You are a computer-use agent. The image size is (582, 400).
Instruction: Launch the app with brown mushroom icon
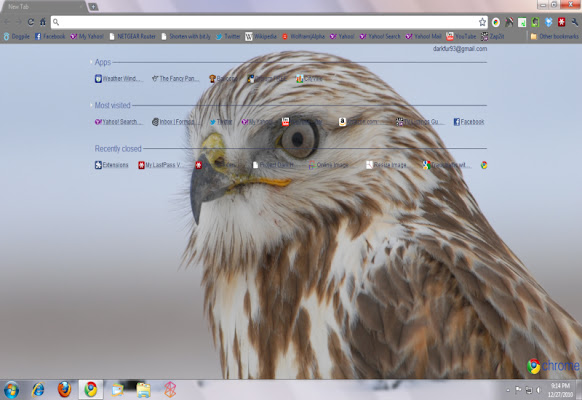coord(223,79)
